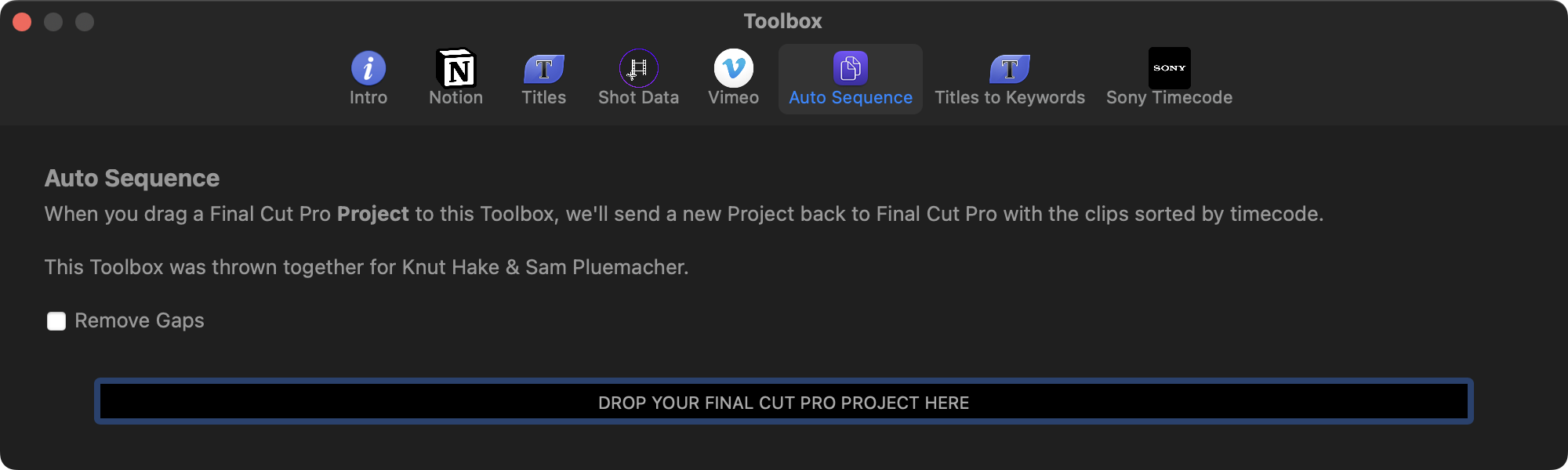The width and height of the screenshot is (1568, 470).
Task: Click the purple Auto Sequence icon
Action: coord(851,68)
